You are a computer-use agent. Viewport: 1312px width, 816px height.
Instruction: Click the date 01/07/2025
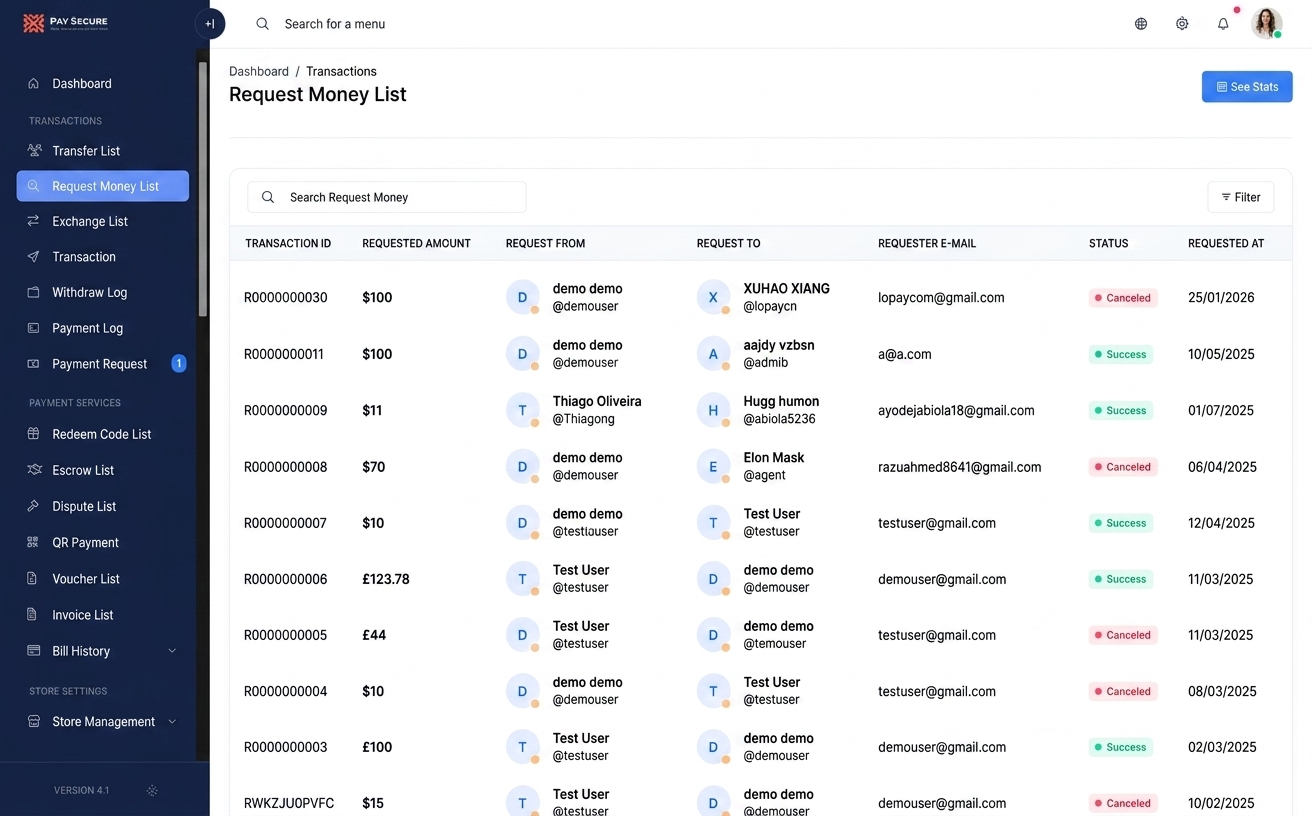click(1221, 410)
